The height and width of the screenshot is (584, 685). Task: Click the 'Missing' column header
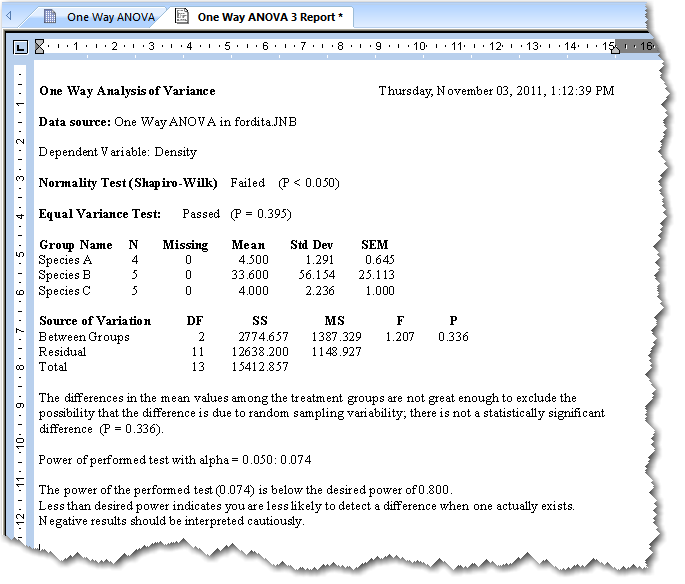click(185, 245)
